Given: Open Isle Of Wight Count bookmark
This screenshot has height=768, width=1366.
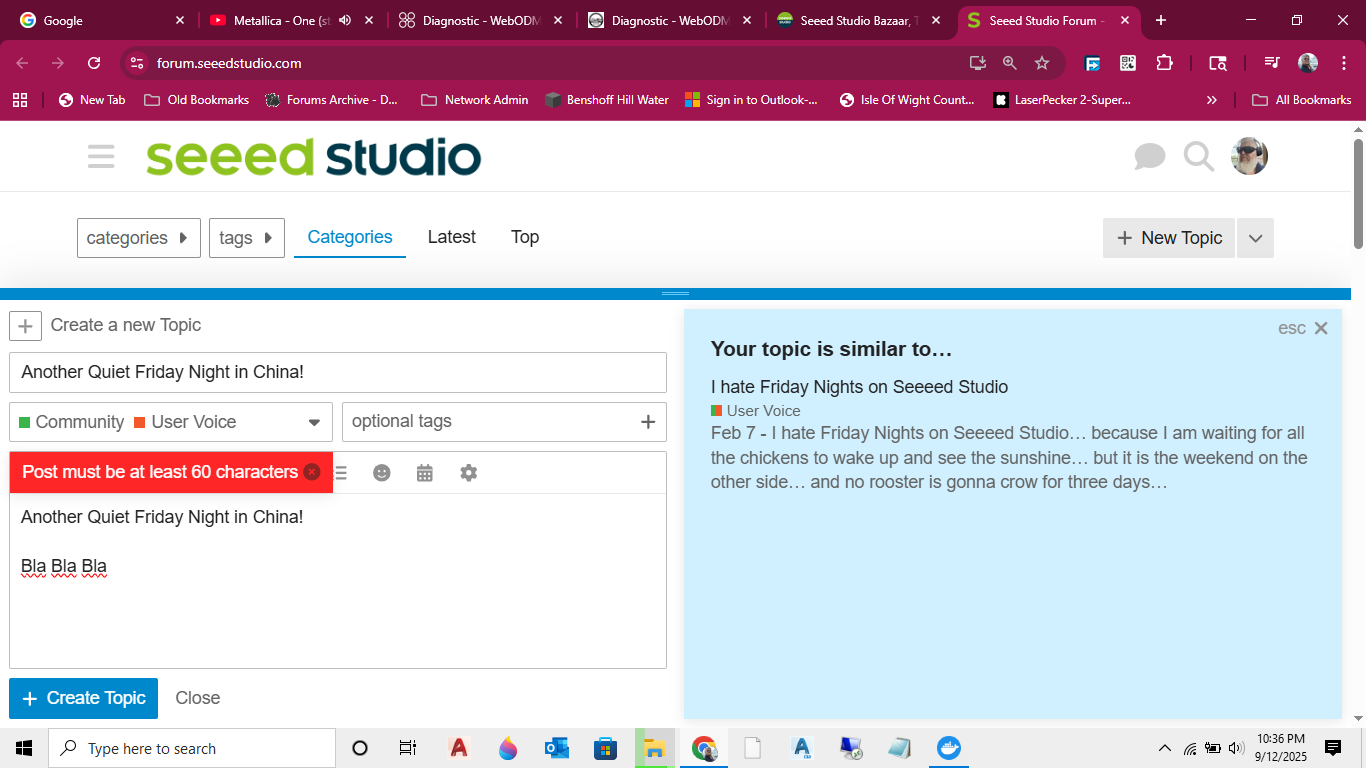Looking at the screenshot, I should point(906,100).
